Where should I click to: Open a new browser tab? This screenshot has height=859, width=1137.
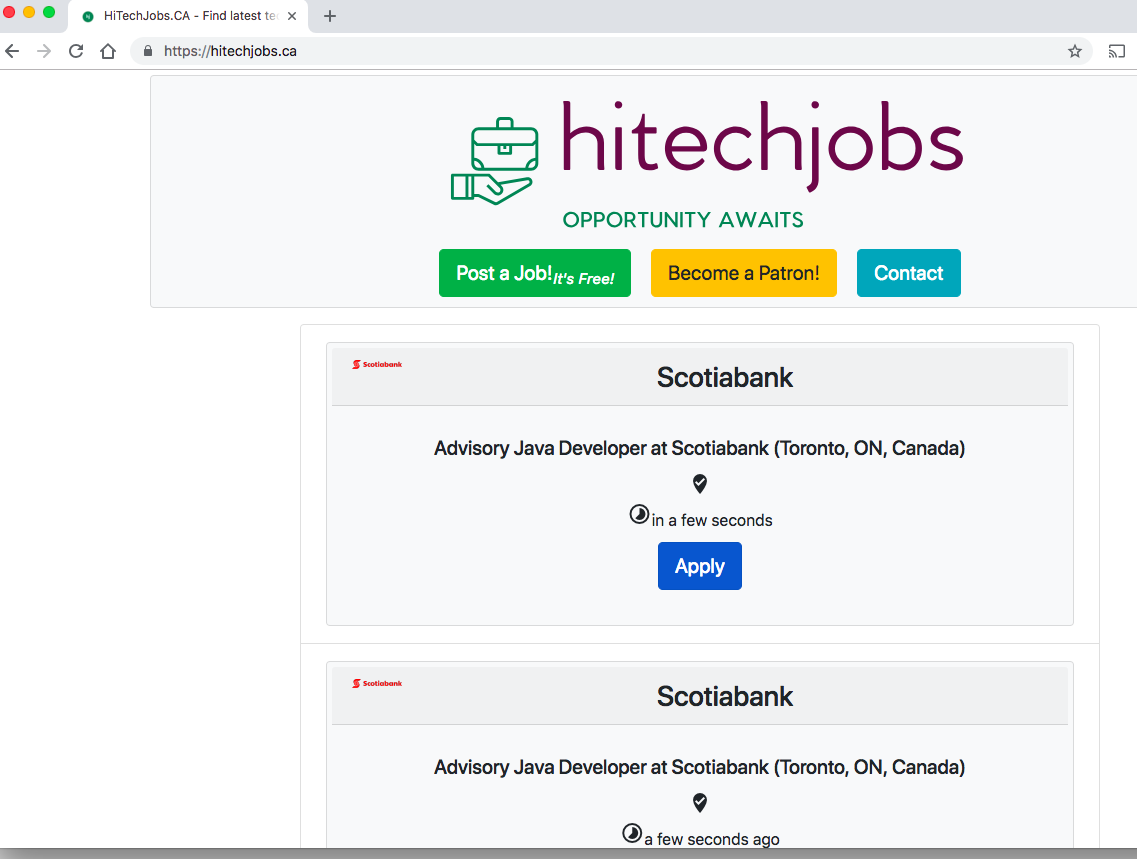[x=330, y=15]
